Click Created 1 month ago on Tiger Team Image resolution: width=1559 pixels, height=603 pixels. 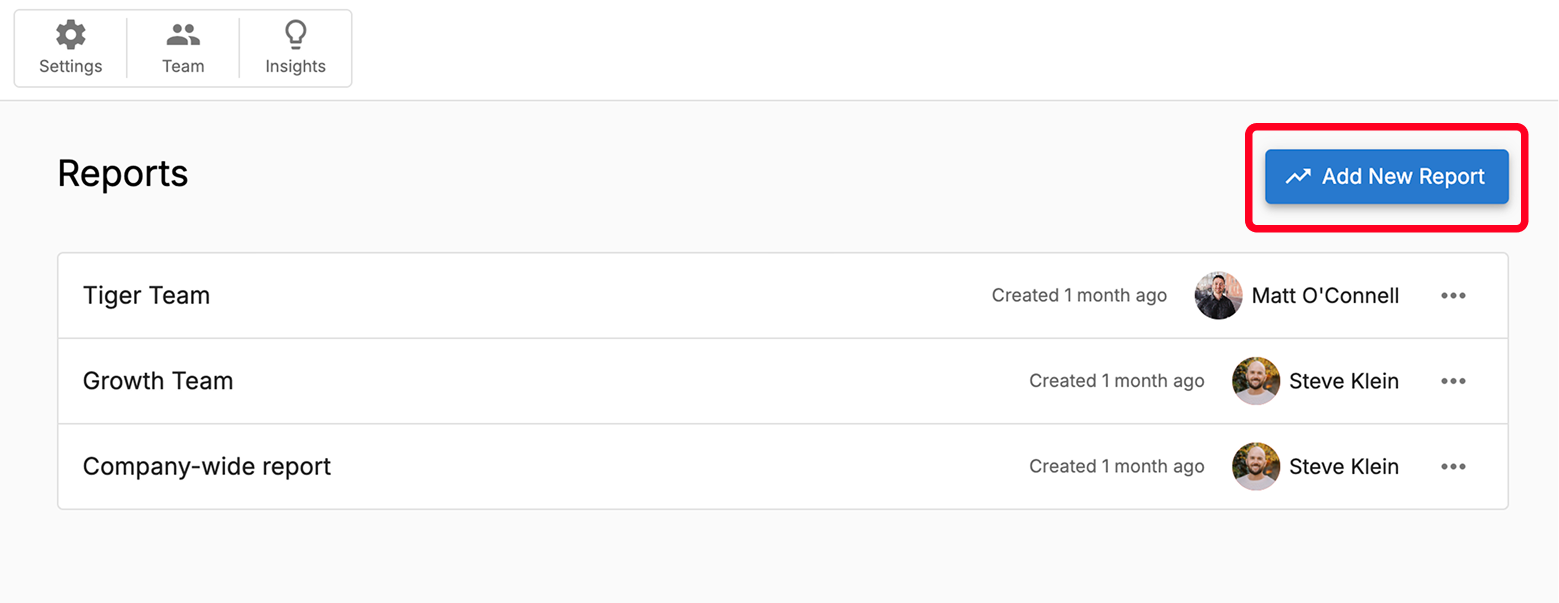click(1079, 296)
